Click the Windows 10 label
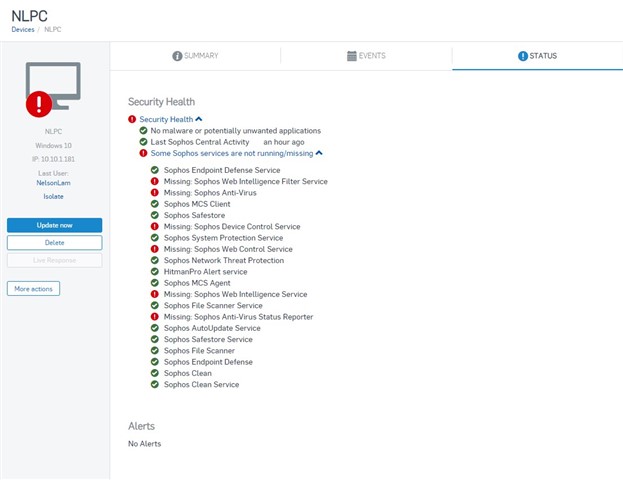This screenshot has height=480, width=623. tap(53, 145)
